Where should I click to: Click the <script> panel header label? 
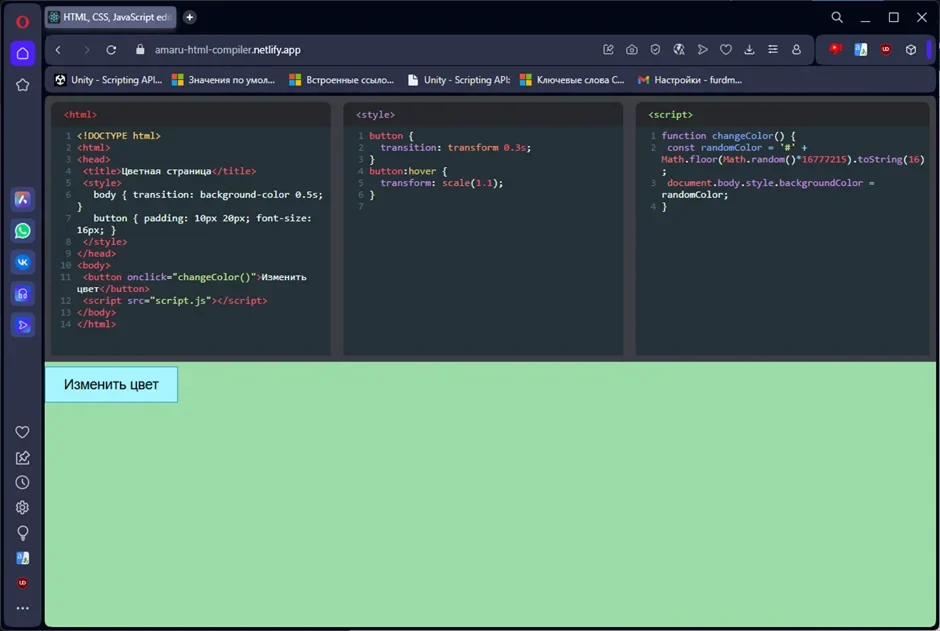(x=670, y=114)
